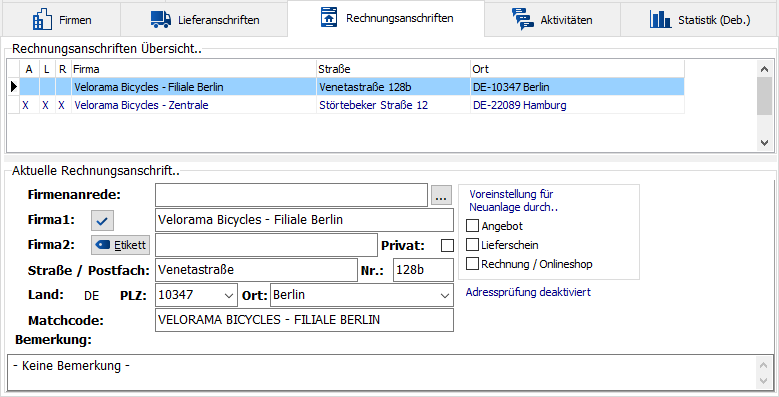Click the Firma1 checkmark button

tap(102, 221)
